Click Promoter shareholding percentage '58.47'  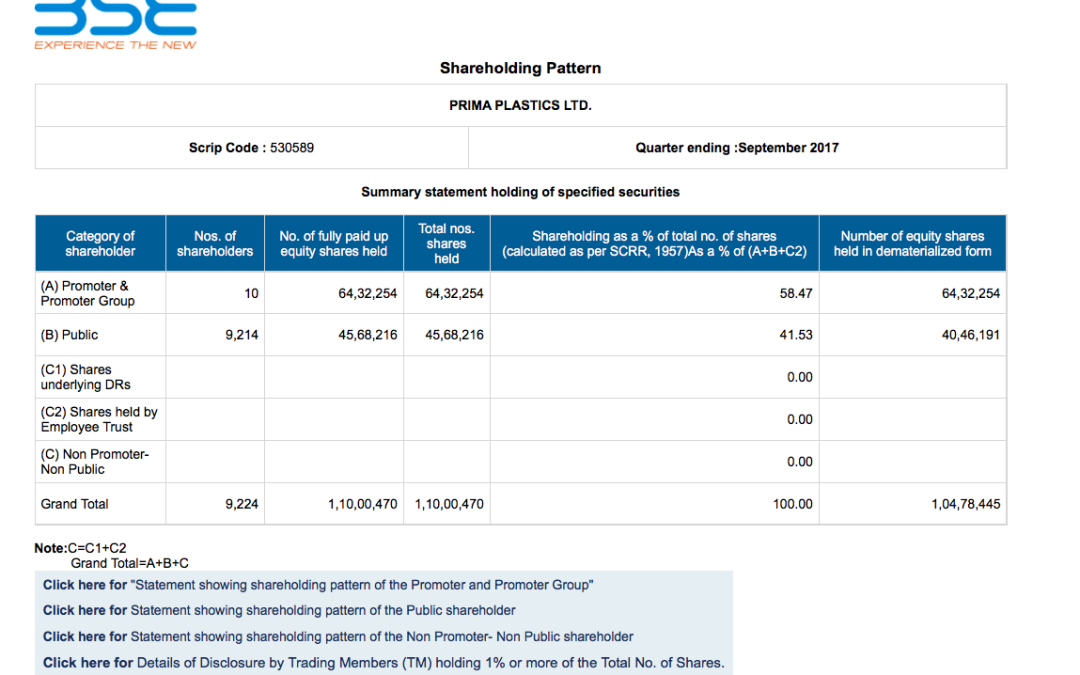[x=796, y=293]
